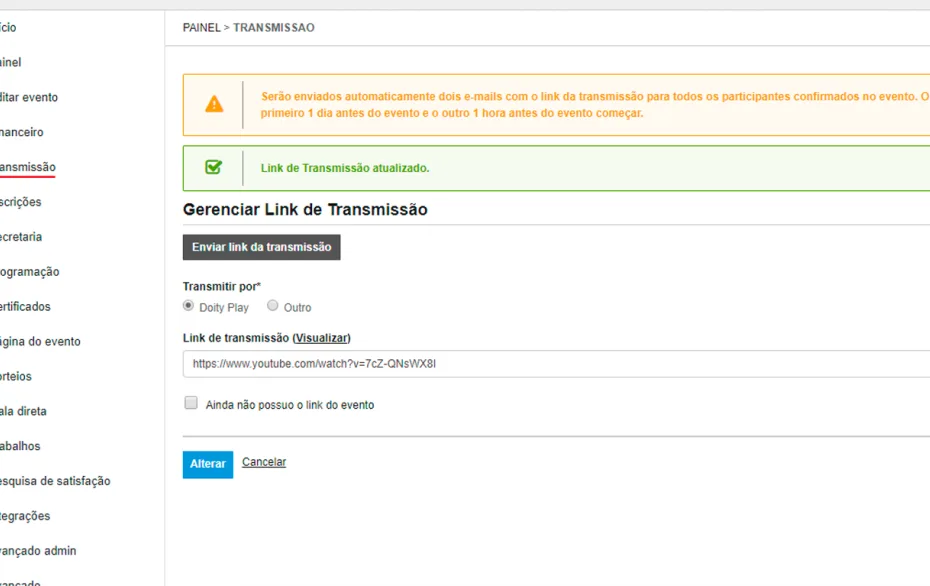Select the Doity Play radio button
This screenshot has height=586, width=930.
point(189,305)
